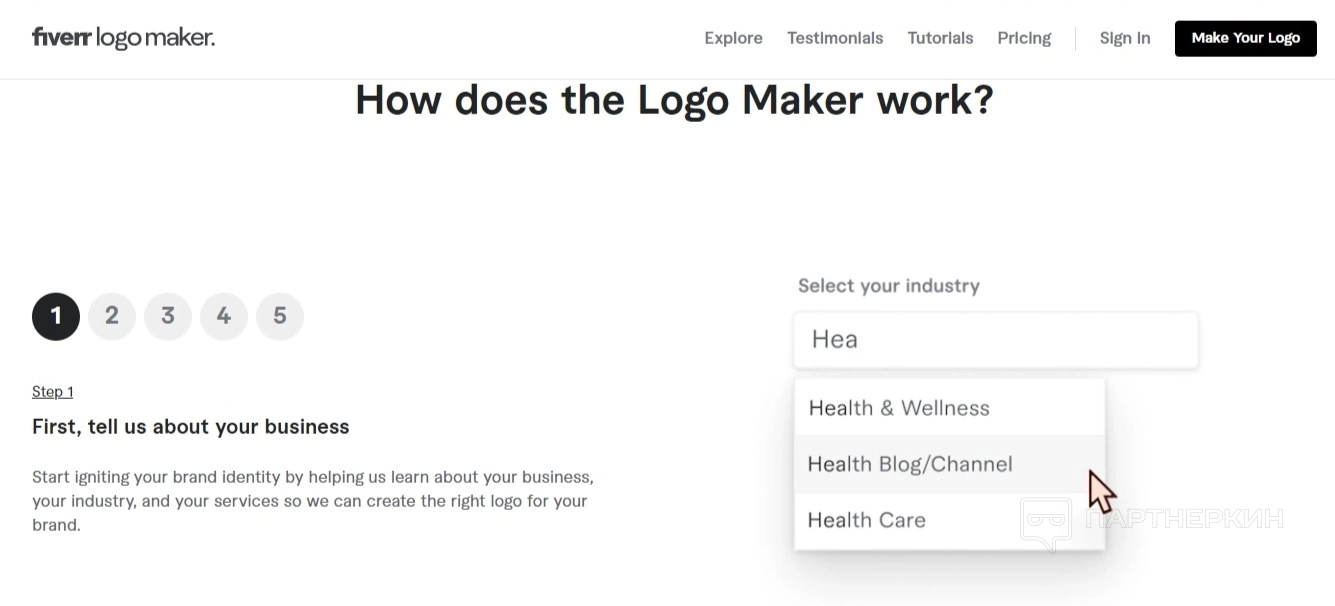Open the Tutorials page
1335x606 pixels.
(x=940, y=38)
